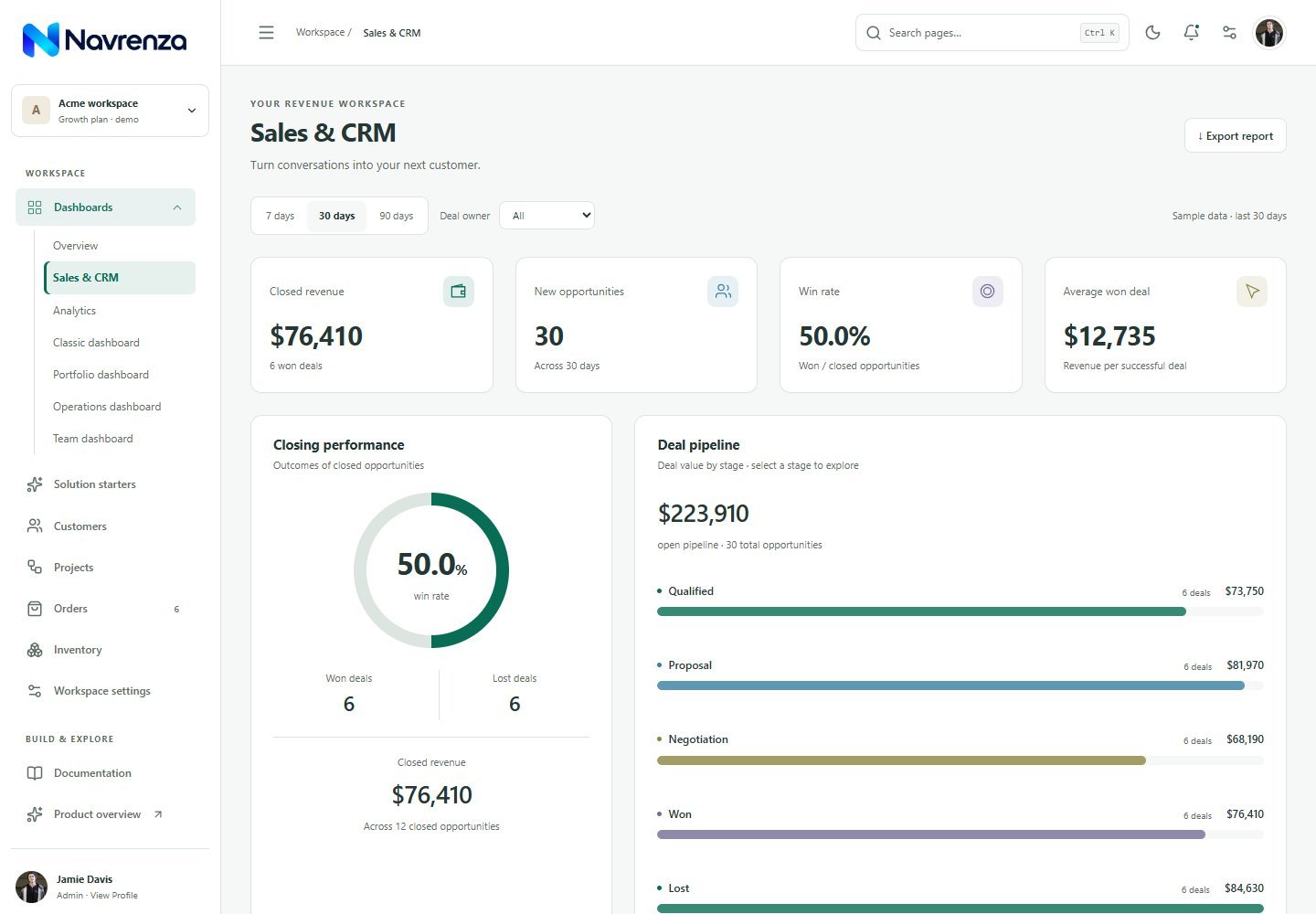Click the Closed revenue wallet icon
Image resolution: width=1316 pixels, height=914 pixels.
pyautogui.click(x=459, y=292)
